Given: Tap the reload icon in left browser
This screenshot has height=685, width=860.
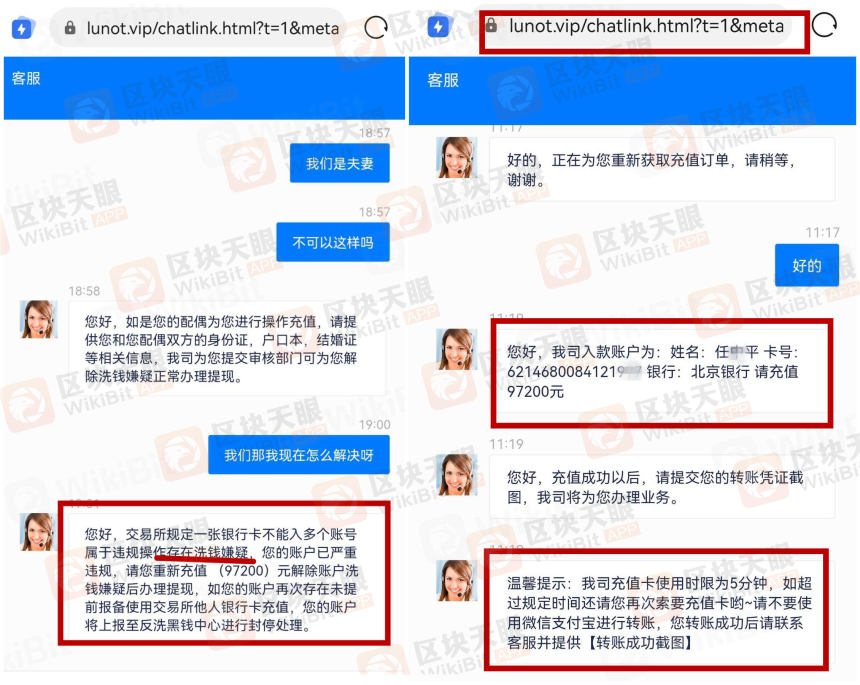Looking at the screenshot, I should [x=375, y=28].
